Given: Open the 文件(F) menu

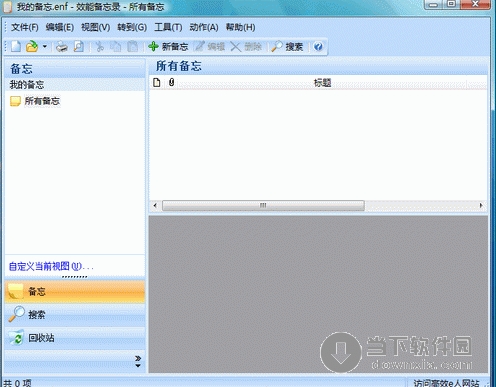Looking at the screenshot, I should point(25,27).
